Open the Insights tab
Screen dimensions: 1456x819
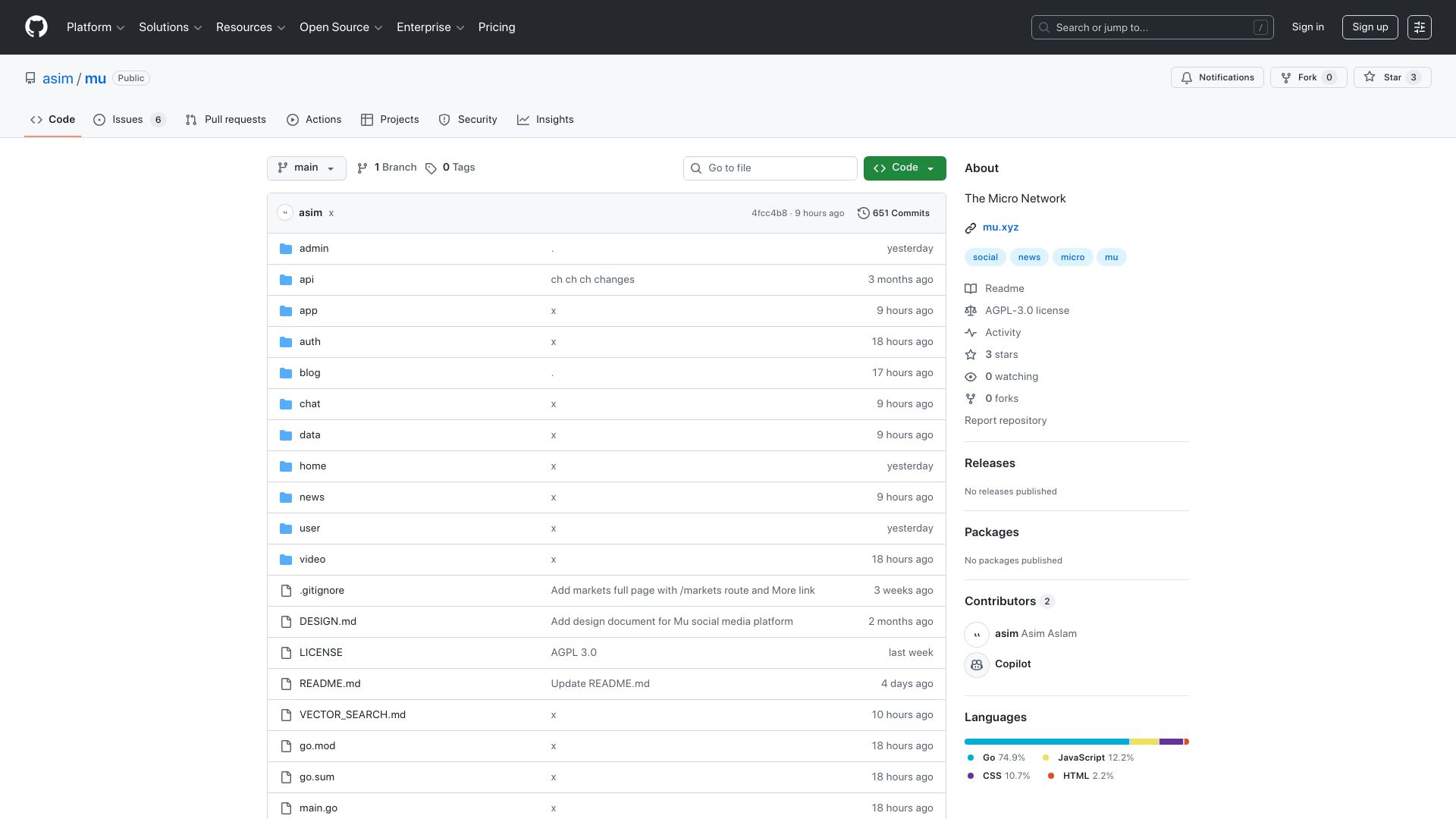click(x=545, y=120)
